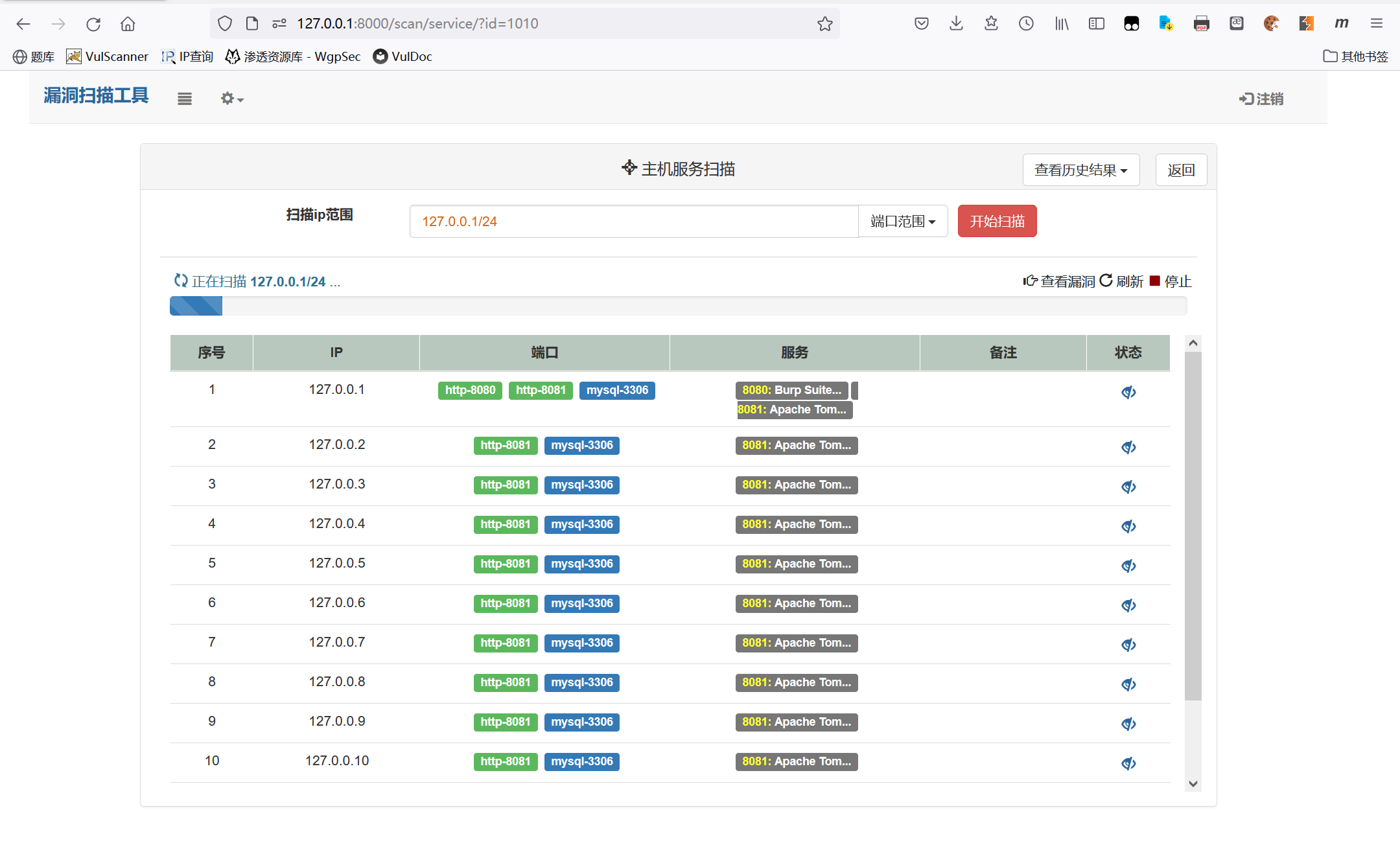Image resolution: width=1400 pixels, height=854 pixels.
Task: Toggle status eye icon for 127.0.0.10
Action: tap(1128, 764)
